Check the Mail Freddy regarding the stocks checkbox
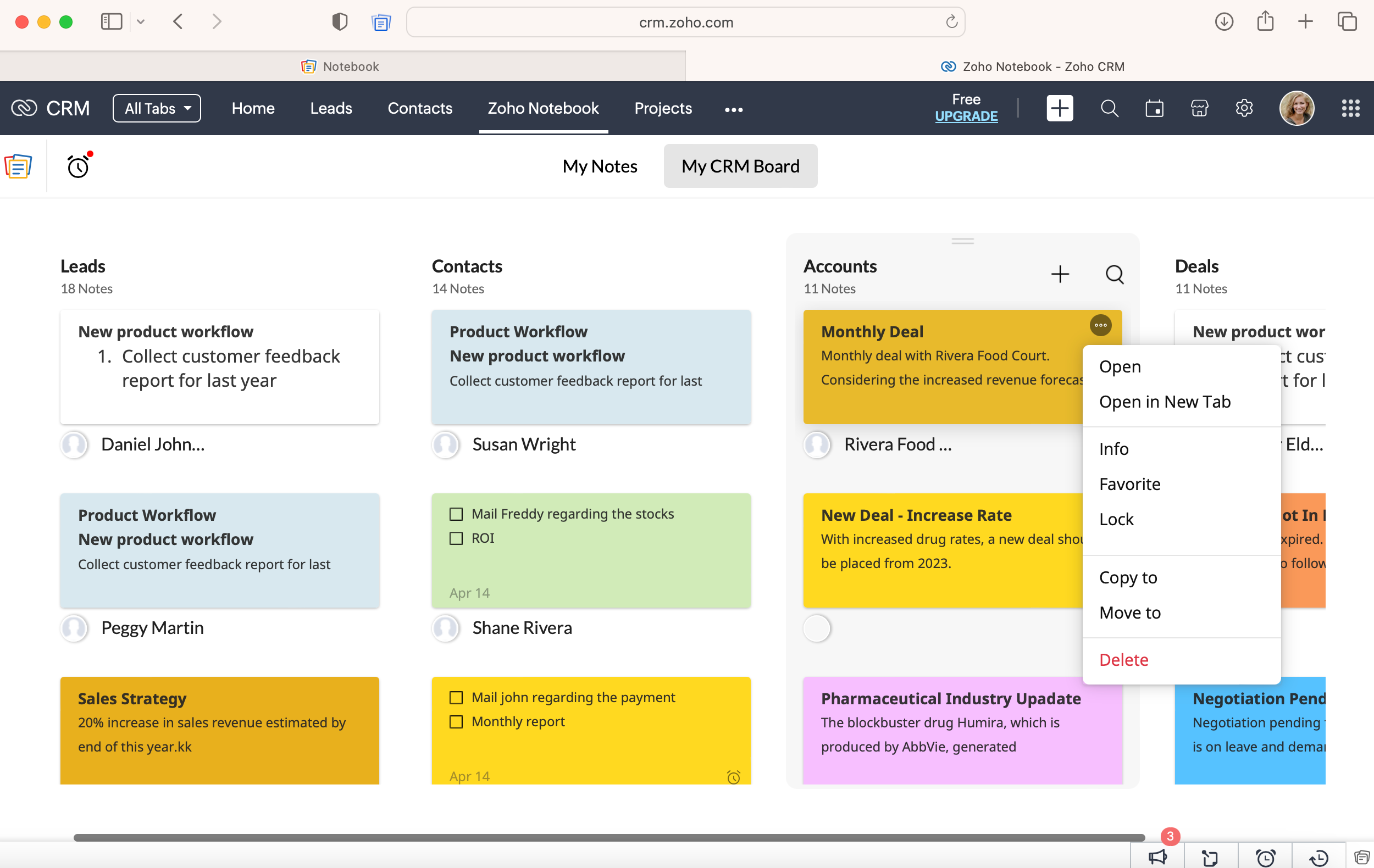This screenshot has width=1374, height=868. point(456,514)
